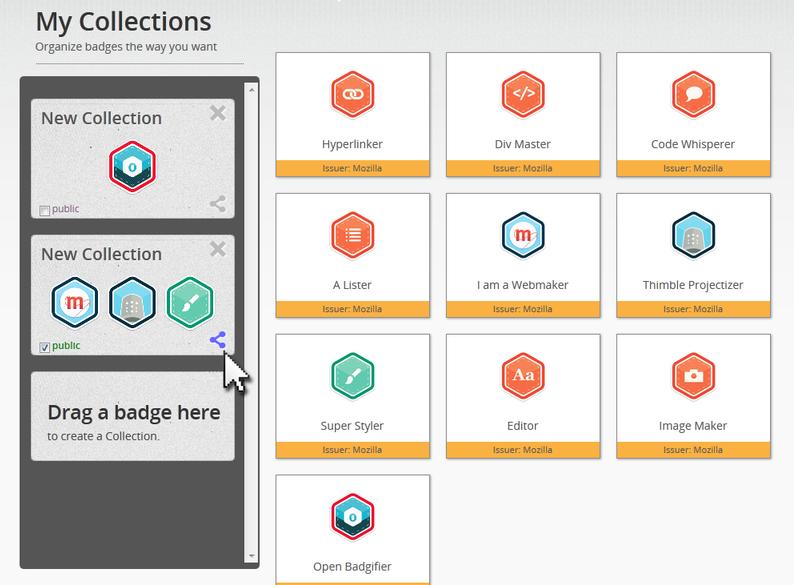Viewport: 794px width, 585px height.
Task: Click Organize badges the way you want
Action: pos(126,47)
